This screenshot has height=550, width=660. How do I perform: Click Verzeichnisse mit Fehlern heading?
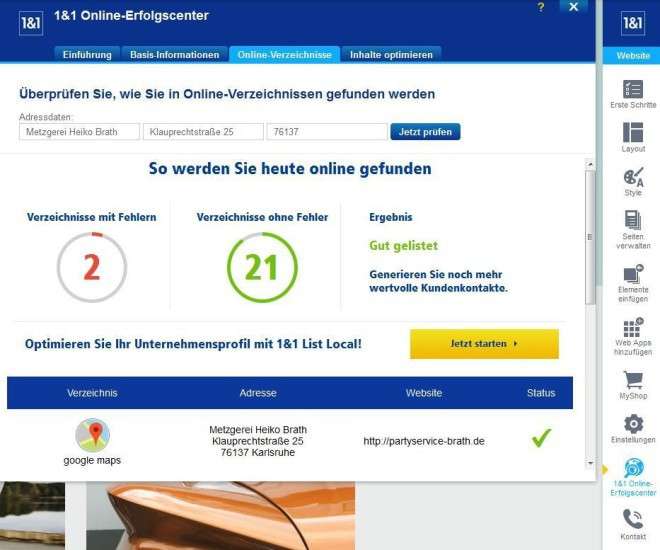(92, 217)
